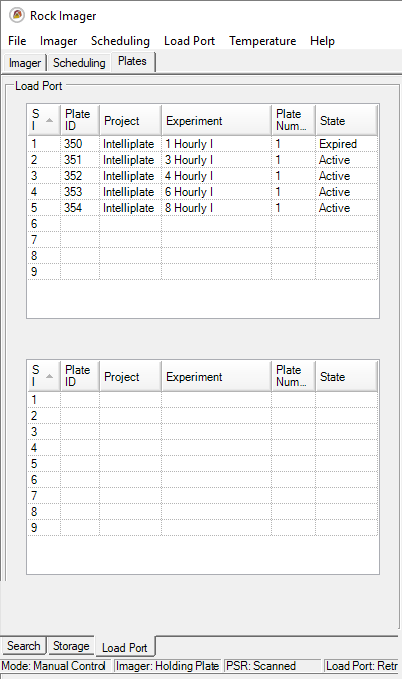Sort the upper table by its Experiment column
The height and width of the screenshot is (679, 402).
(216, 120)
